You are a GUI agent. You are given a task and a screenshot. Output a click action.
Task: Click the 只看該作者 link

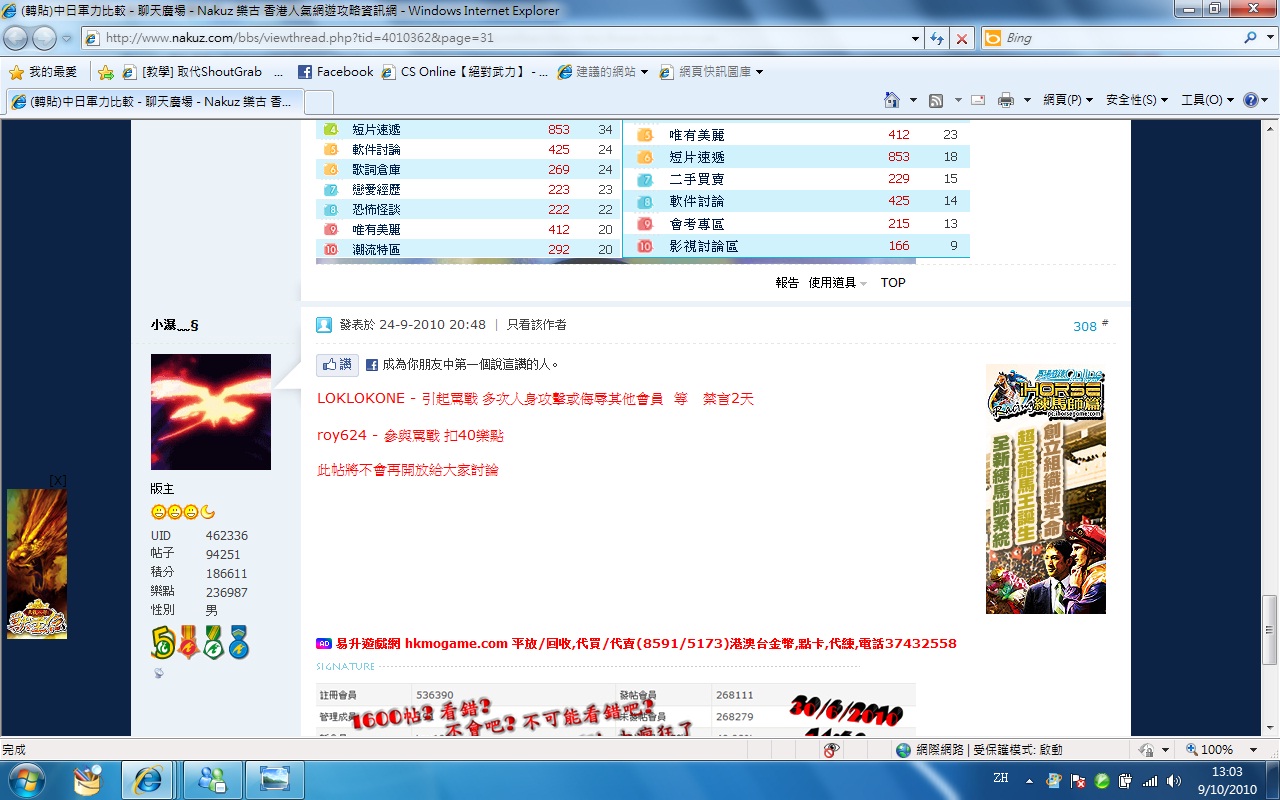536,325
